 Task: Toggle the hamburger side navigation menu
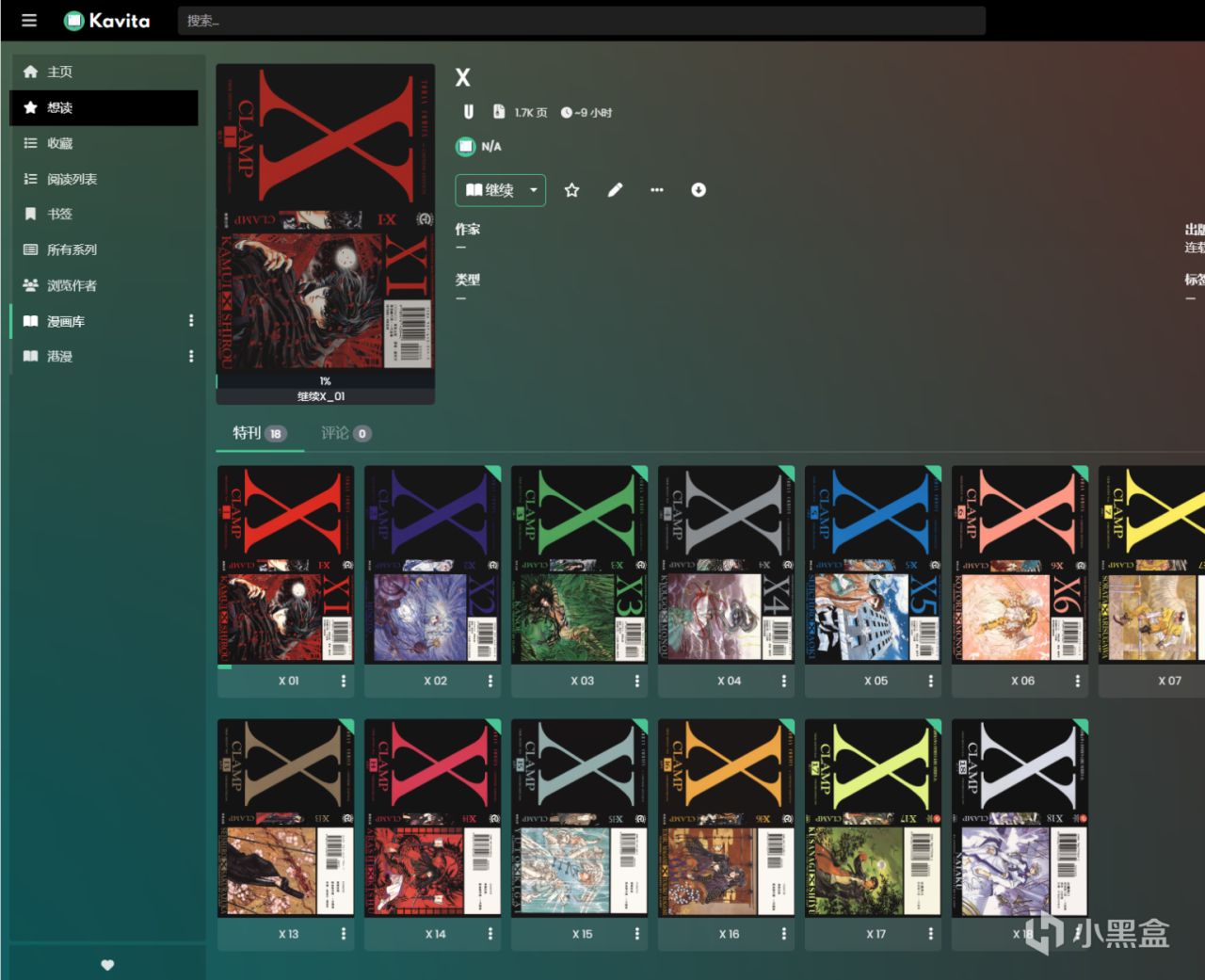[29, 21]
